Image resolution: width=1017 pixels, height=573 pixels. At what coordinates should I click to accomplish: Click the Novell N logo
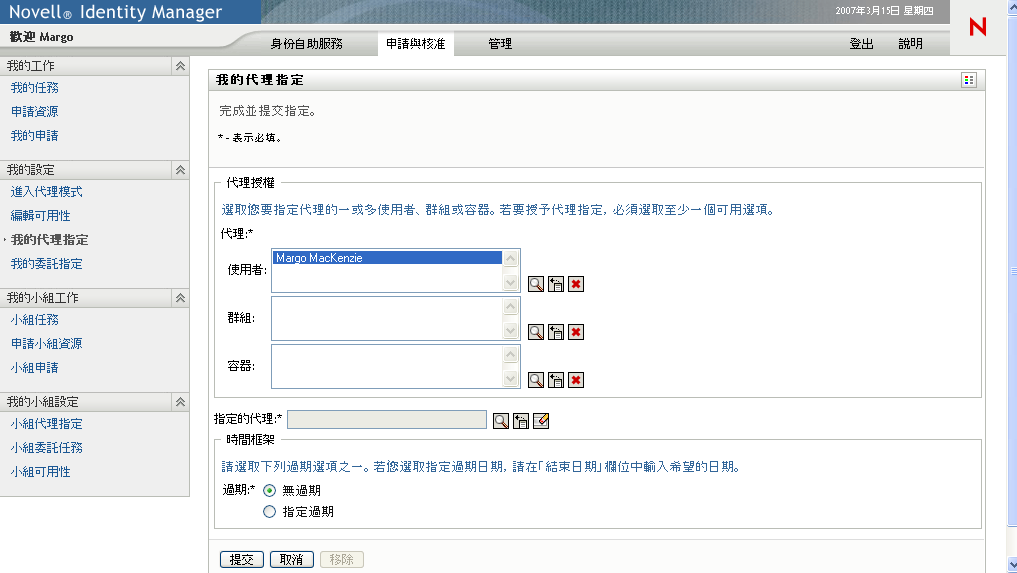click(977, 27)
